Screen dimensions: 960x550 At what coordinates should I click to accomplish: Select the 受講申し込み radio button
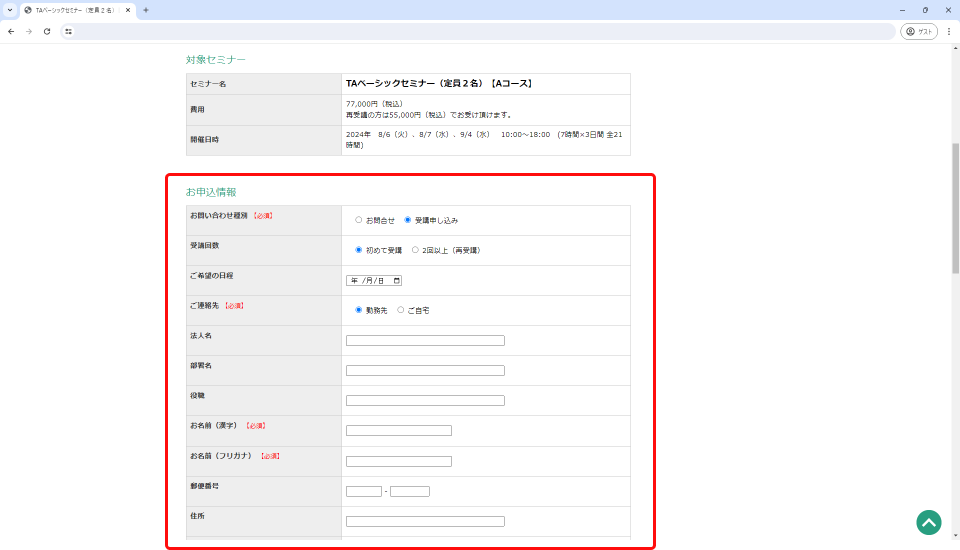pos(407,220)
